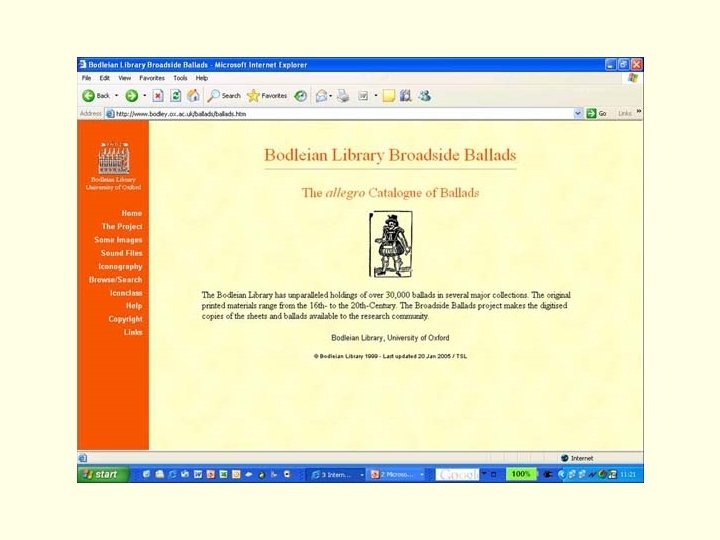The image size is (720, 540).
Task: Open the History clock icon
Action: pos(300,96)
